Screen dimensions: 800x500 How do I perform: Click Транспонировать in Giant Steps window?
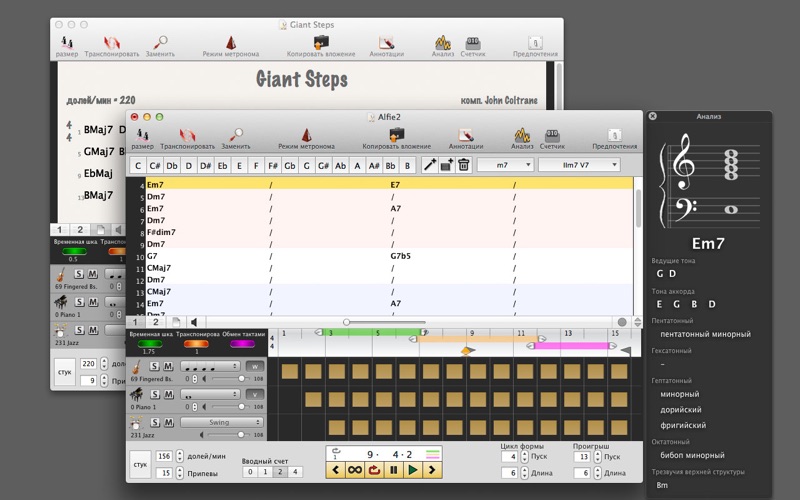pos(112,46)
